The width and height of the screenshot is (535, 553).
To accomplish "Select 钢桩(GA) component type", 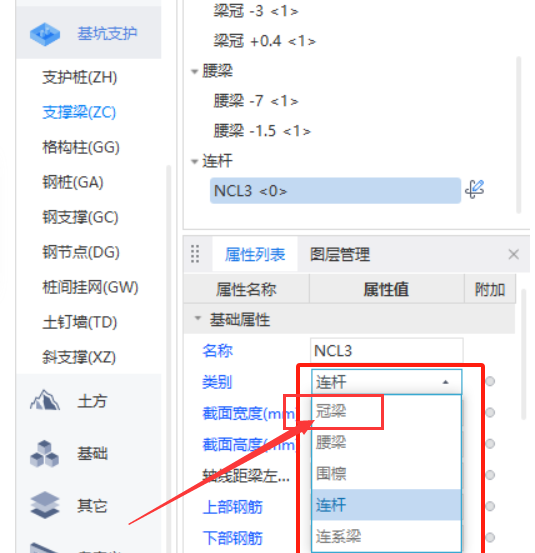I will (x=73, y=182).
